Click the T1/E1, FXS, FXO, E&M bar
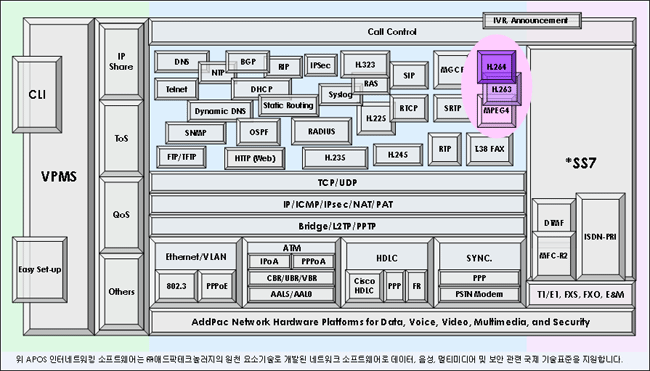Viewport: 650px width, 371px height. click(x=580, y=294)
